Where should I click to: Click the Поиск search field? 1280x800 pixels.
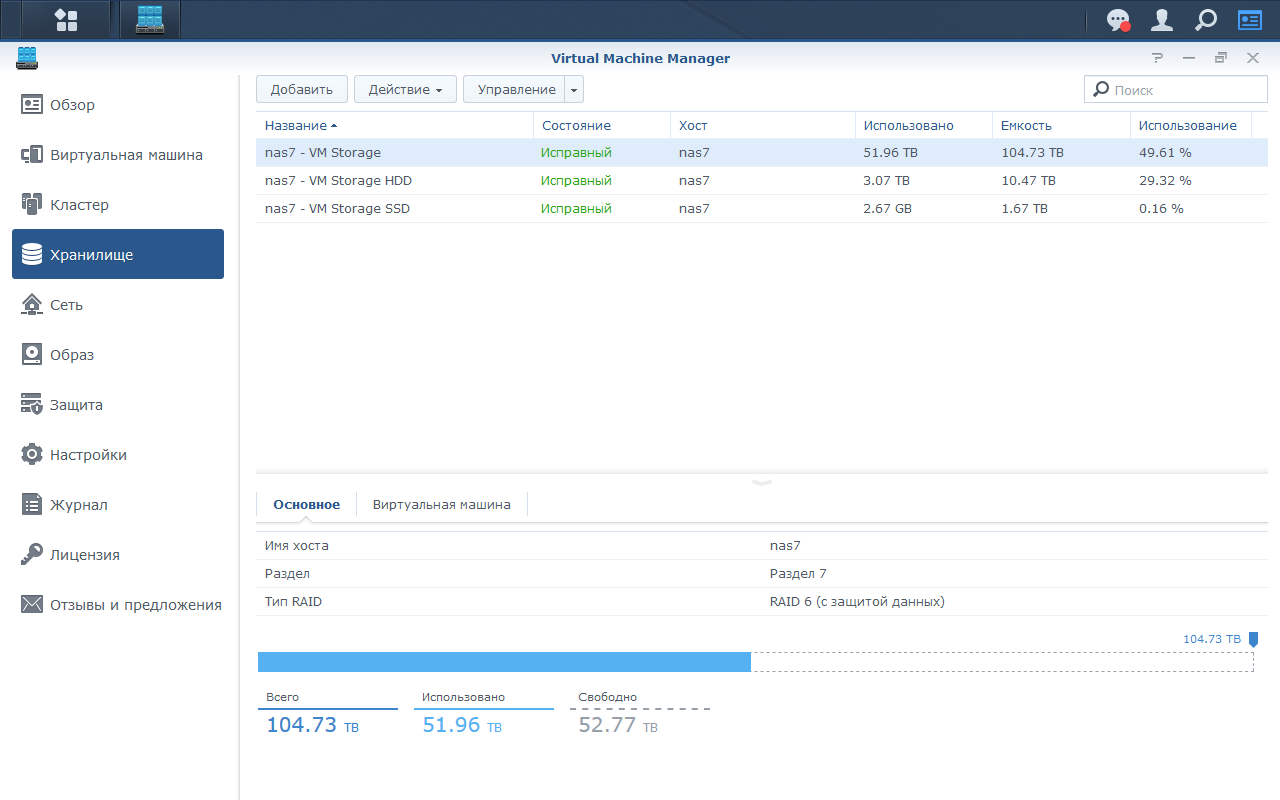pyautogui.click(x=1175, y=89)
